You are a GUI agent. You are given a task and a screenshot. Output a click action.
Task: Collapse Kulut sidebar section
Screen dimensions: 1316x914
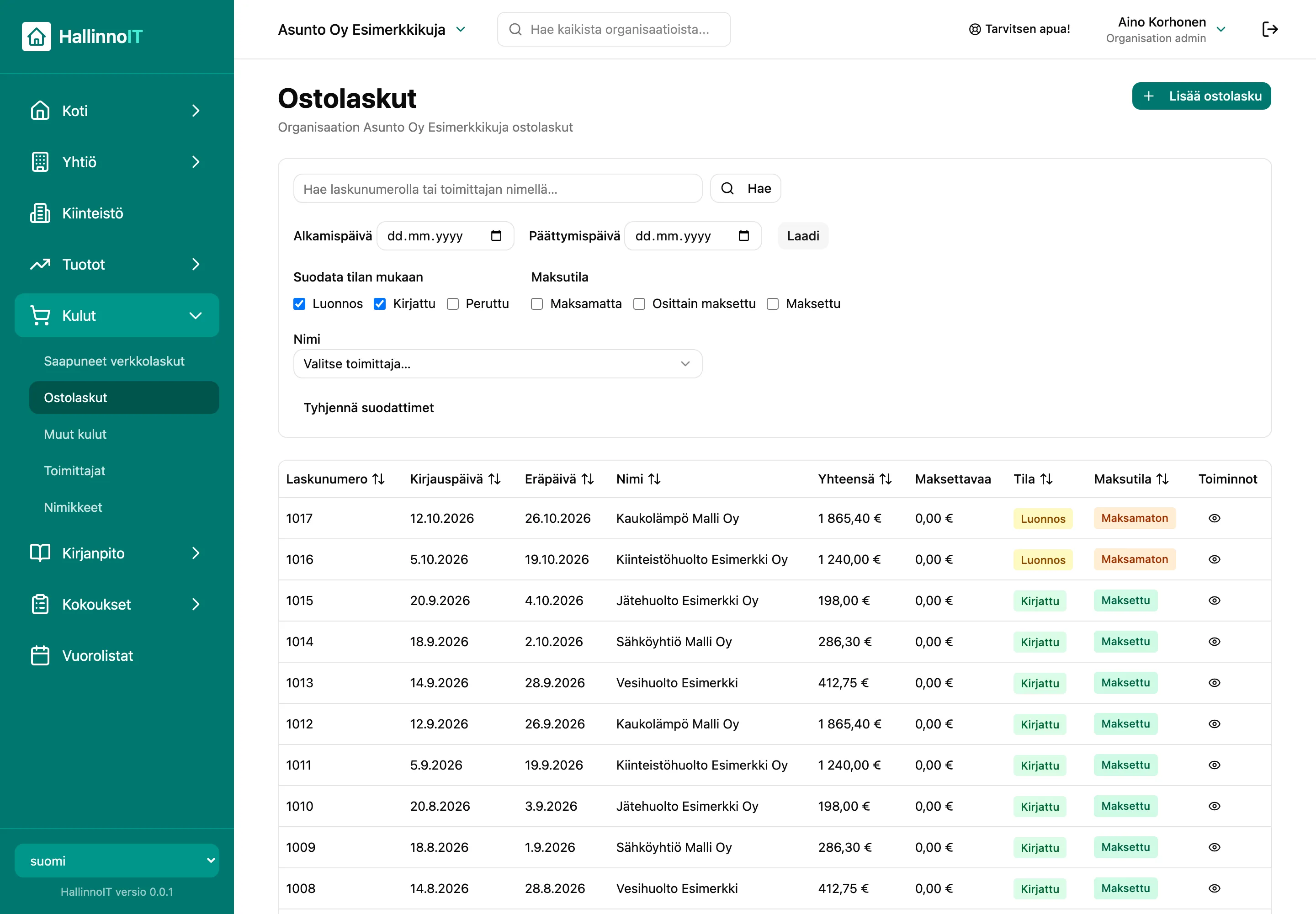click(x=117, y=315)
